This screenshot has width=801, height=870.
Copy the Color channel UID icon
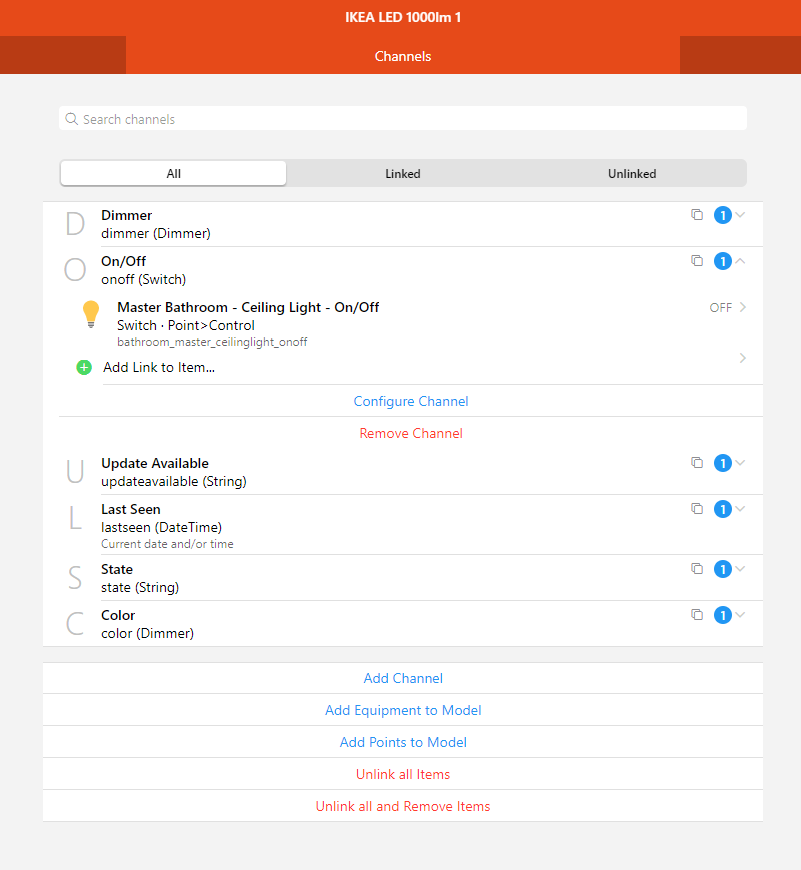697,615
